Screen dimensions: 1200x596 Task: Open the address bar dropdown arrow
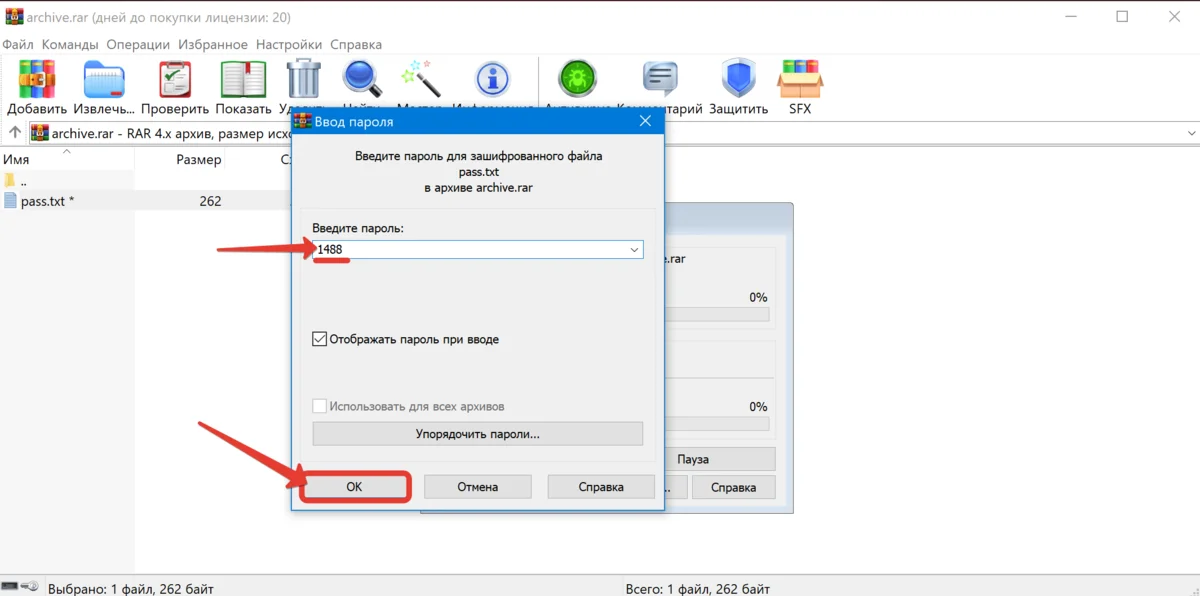tap(1191, 133)
